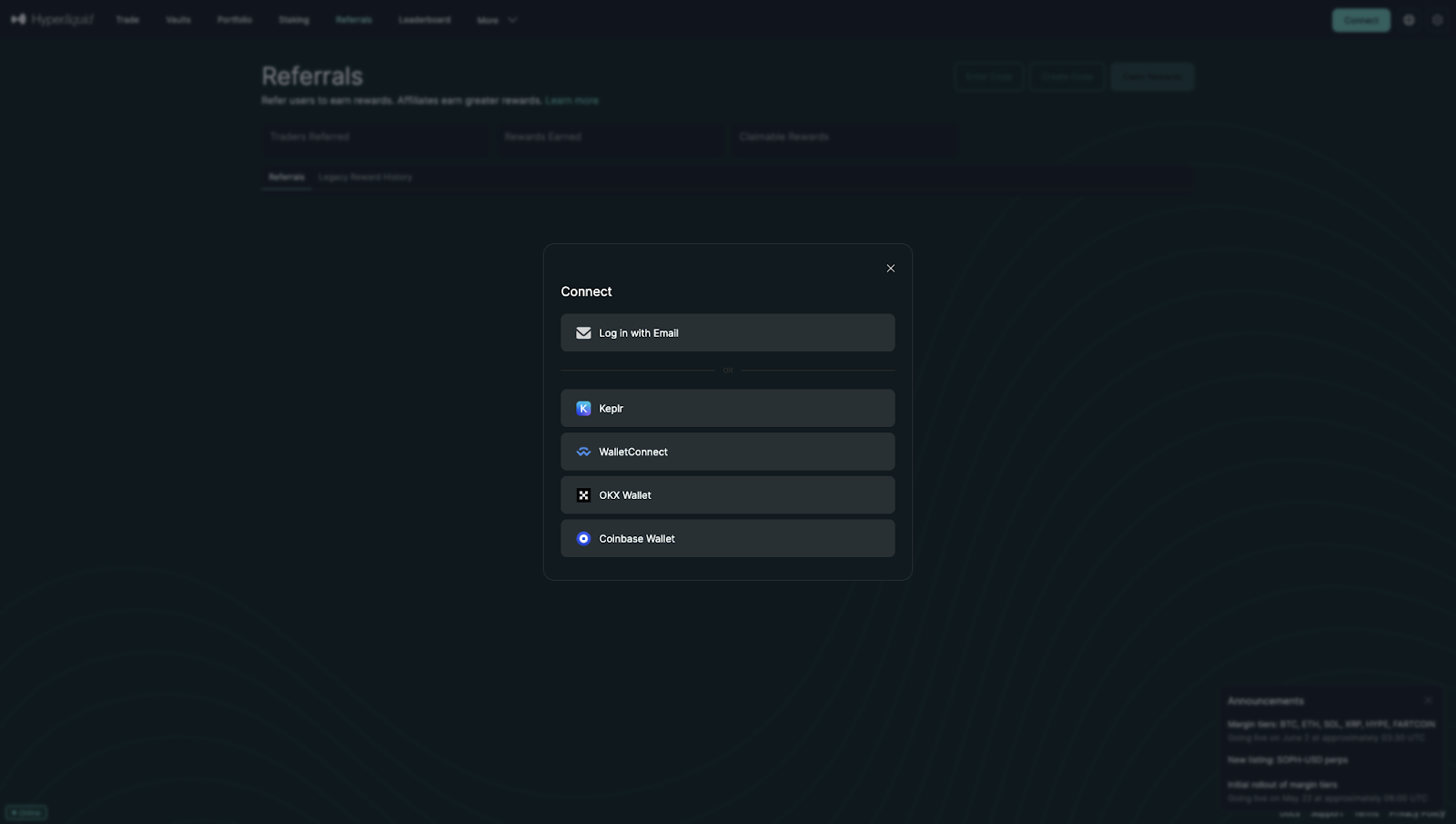Select the Referrals tab
1456x824 pixels.
click(287, 177)
